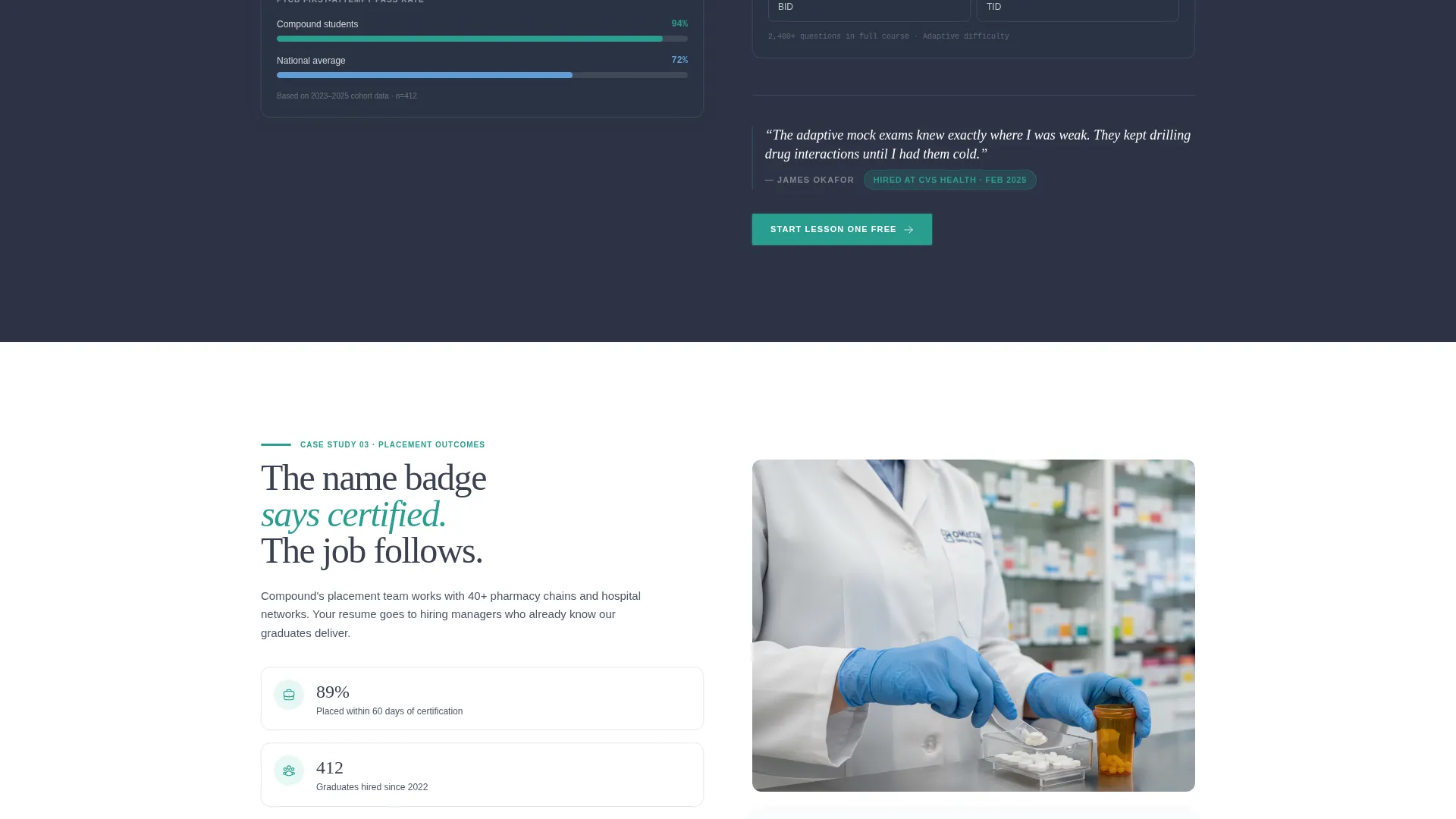Click the placement team description paragraph

[450, 614]
